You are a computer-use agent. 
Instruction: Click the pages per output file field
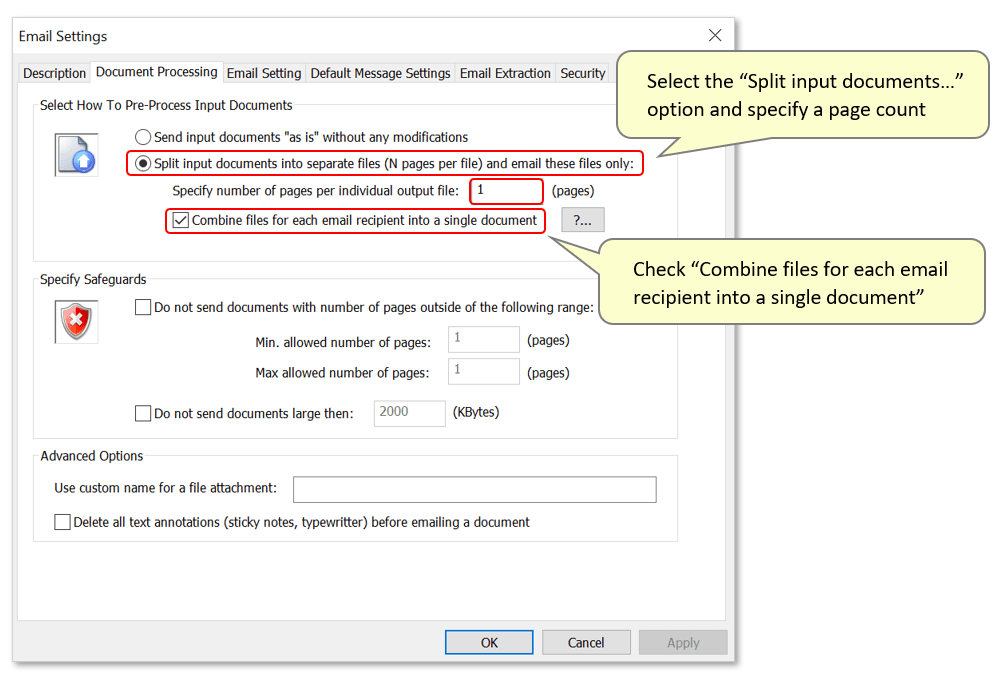[506, 190]
